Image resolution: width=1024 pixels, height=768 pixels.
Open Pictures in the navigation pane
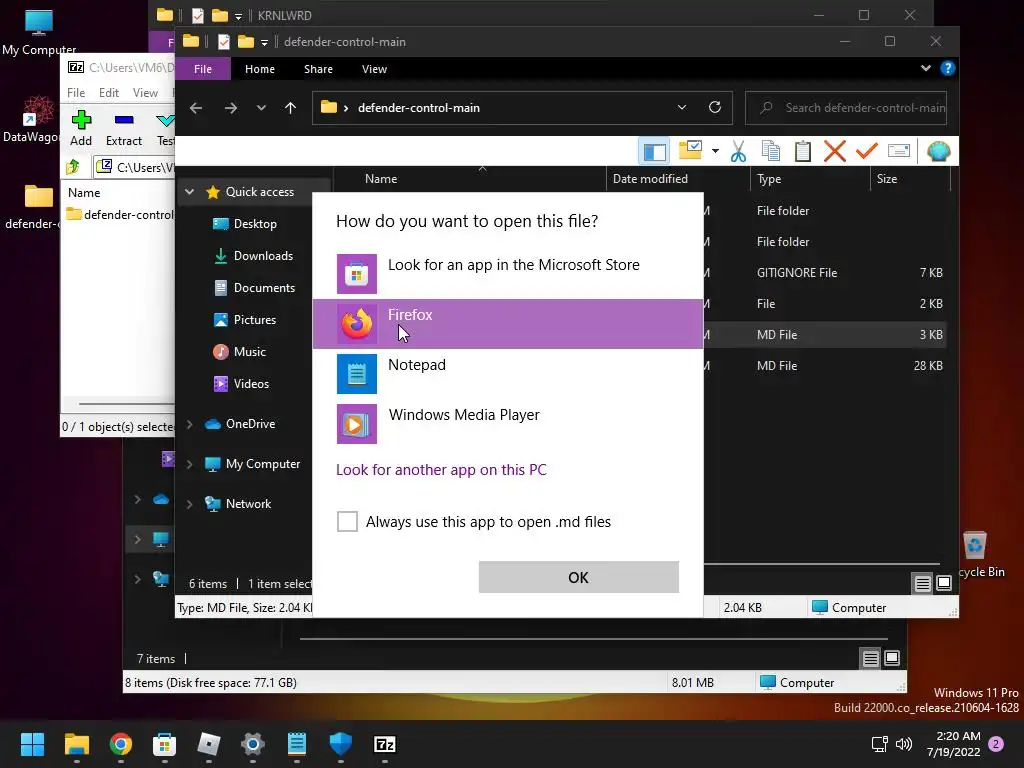[x=254, y=320]
